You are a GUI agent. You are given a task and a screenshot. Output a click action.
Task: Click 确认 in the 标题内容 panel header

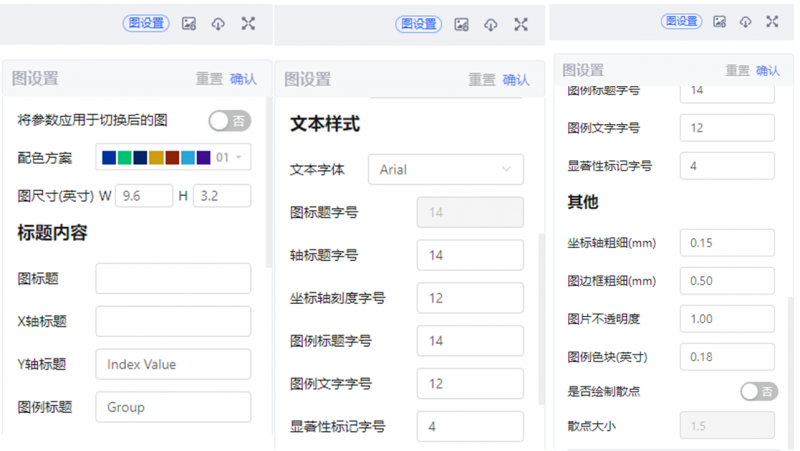point(243,79)
